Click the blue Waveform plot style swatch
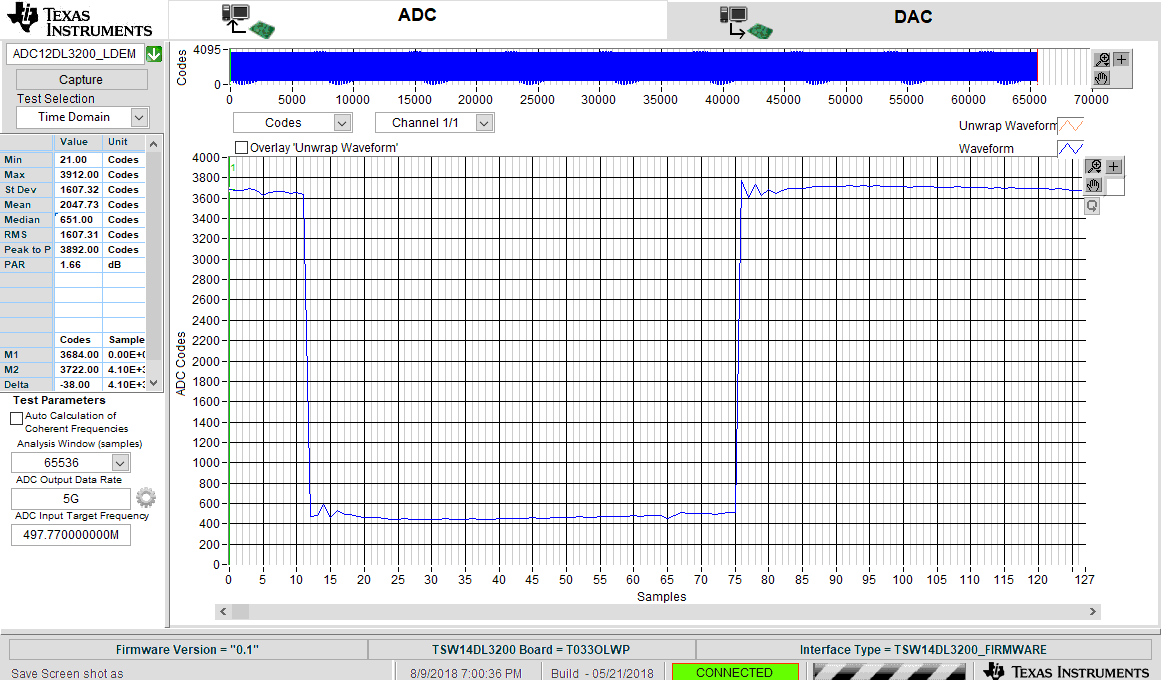The height and width of the screenshot is (680, 1161). coord(1070,148)
